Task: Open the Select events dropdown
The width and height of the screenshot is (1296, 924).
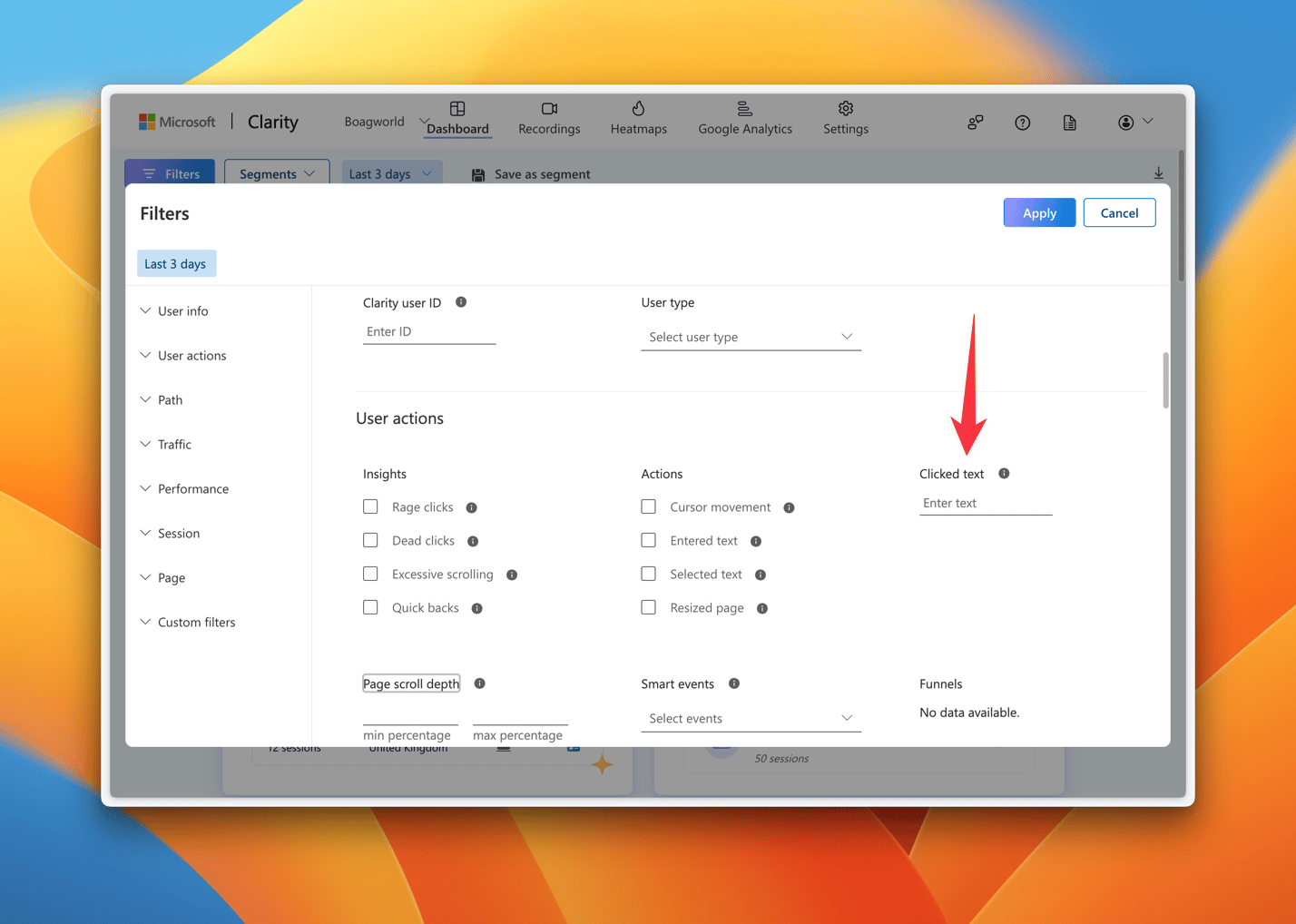Action: (751, 718)
